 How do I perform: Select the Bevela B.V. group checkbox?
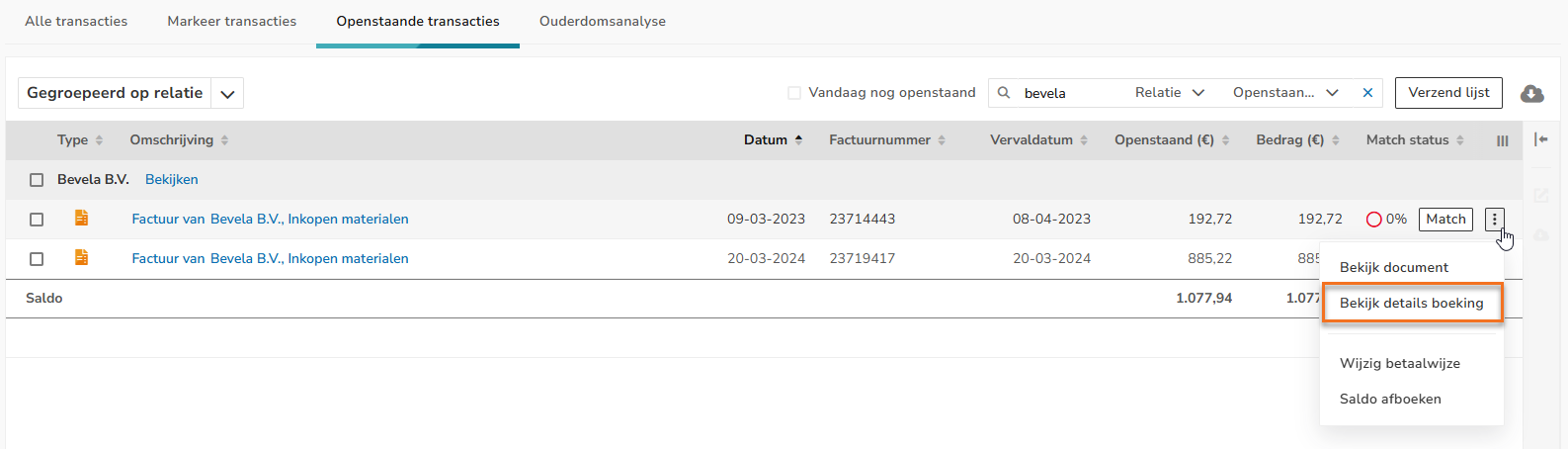pos(37,180)
